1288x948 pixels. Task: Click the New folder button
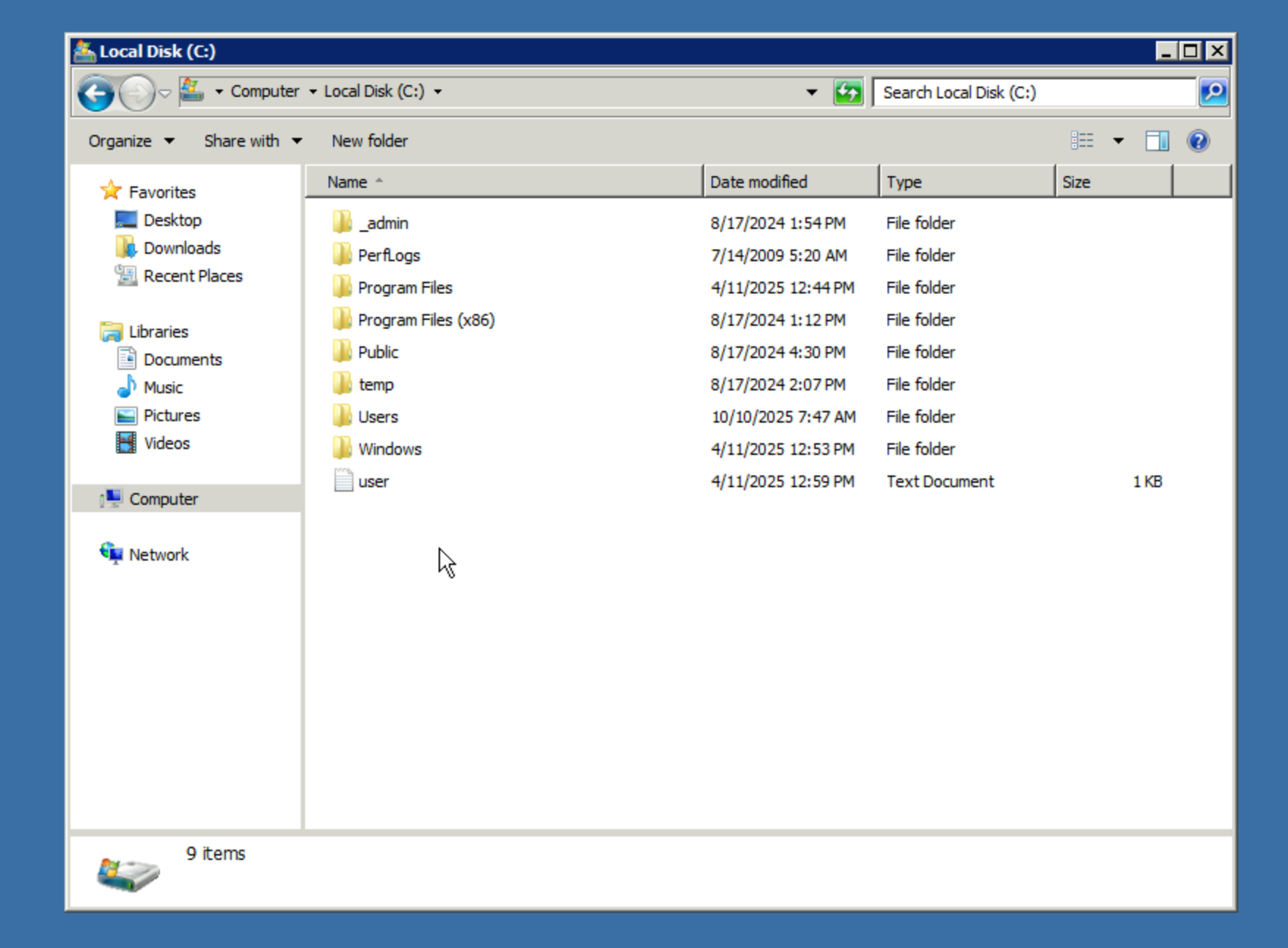(x=369, y=141)
